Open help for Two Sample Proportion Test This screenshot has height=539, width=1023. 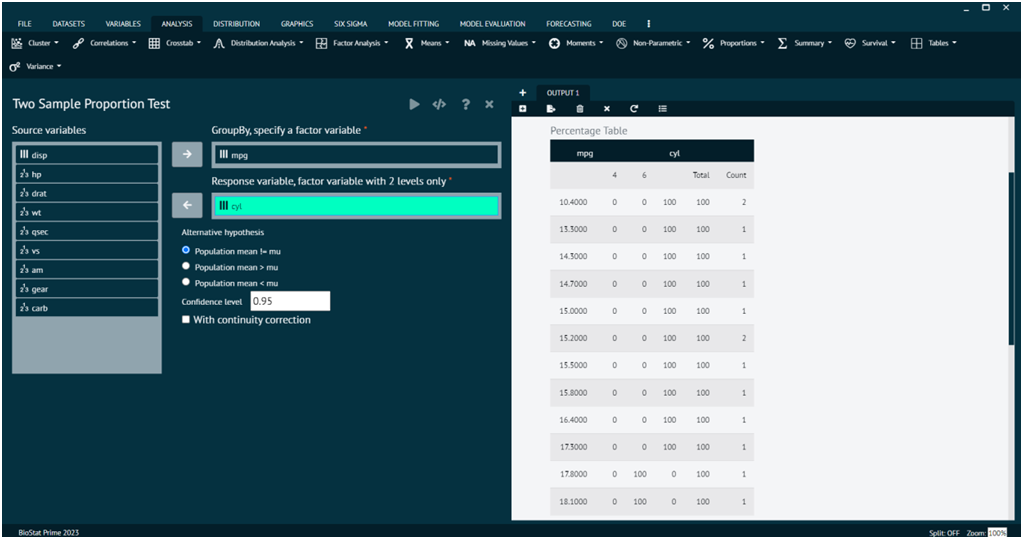pyautogui.click(x=465, y=104)
